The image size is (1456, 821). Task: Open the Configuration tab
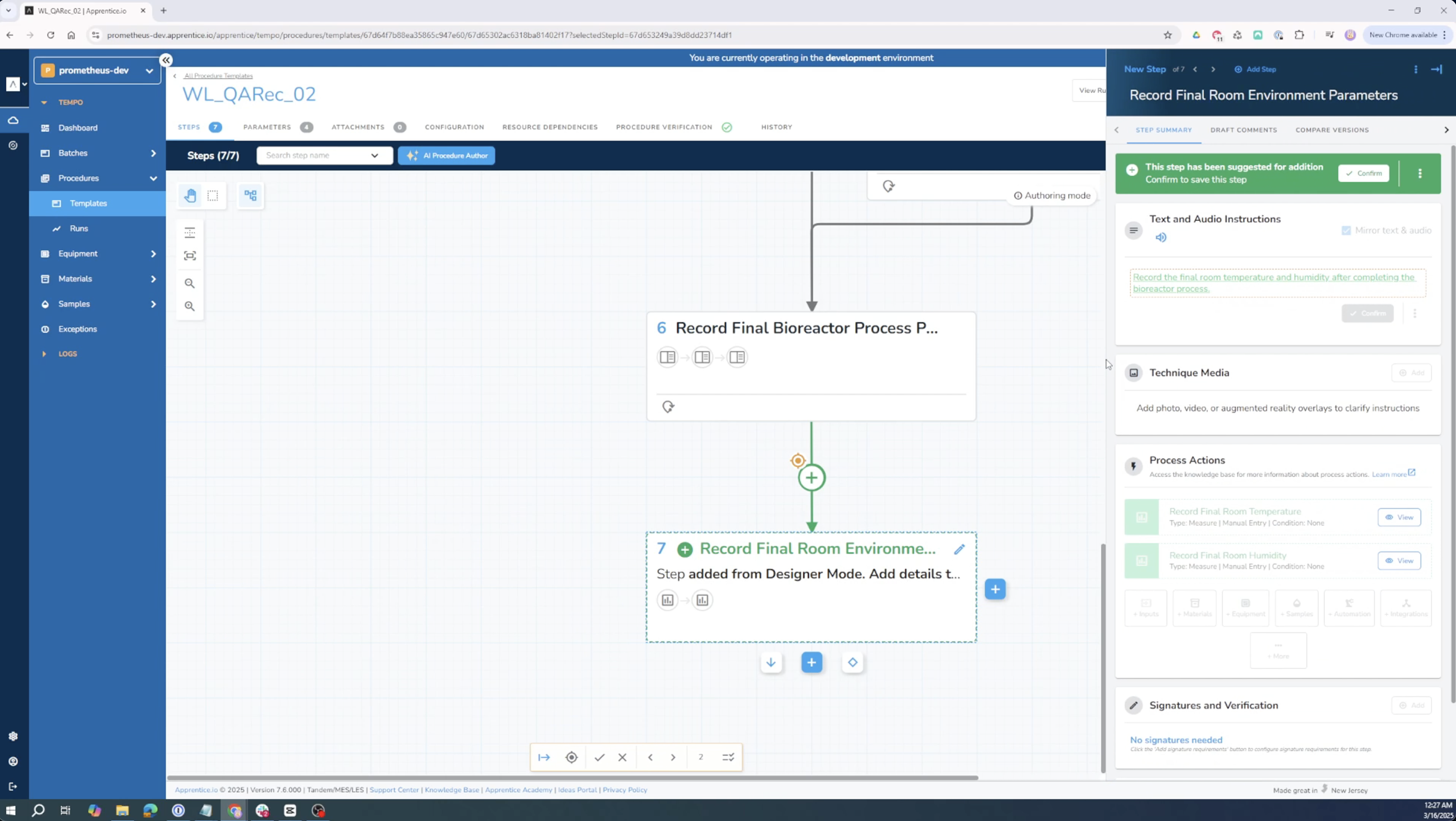pos(454,127)
